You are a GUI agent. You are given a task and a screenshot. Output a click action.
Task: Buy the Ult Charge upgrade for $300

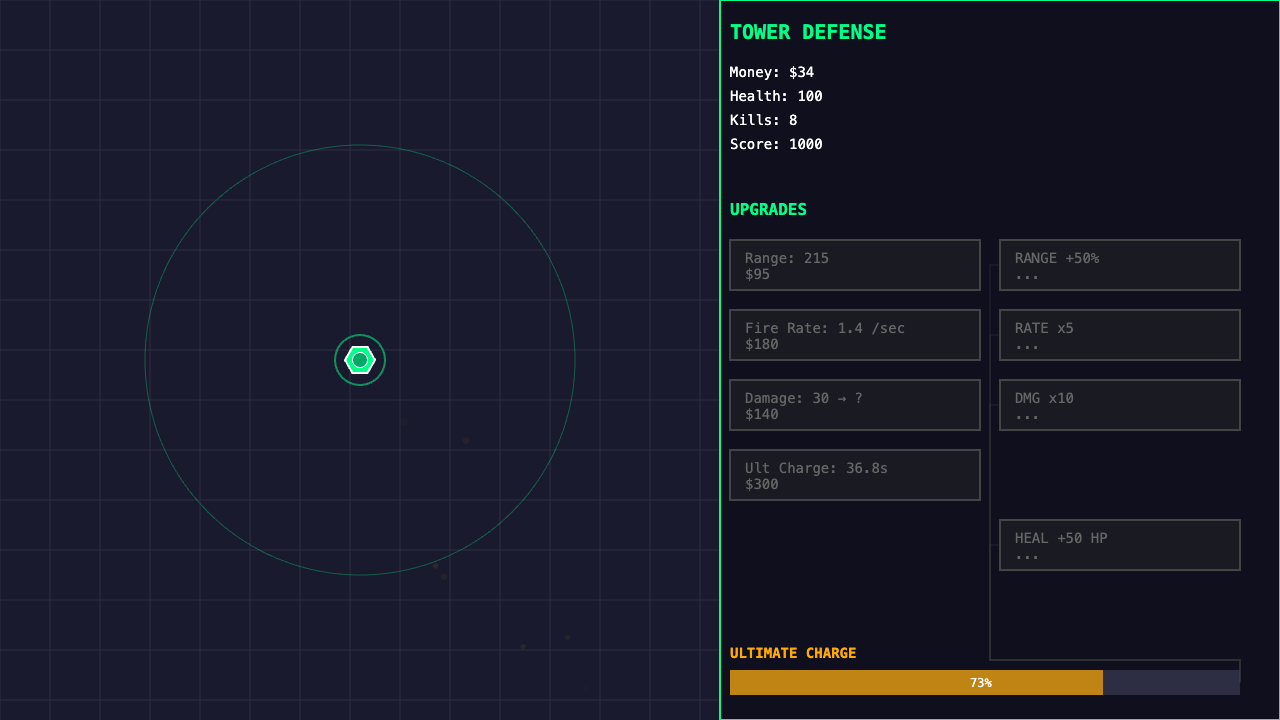[855, 475]
